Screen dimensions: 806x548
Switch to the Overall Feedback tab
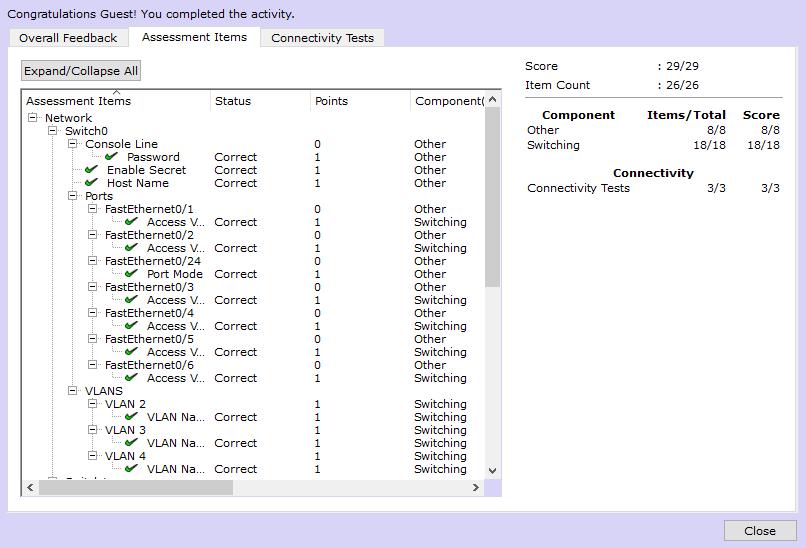coord(68,38)
